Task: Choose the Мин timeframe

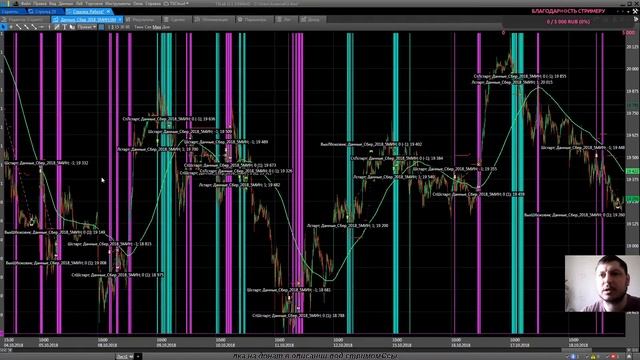Action: click(156, 27)
